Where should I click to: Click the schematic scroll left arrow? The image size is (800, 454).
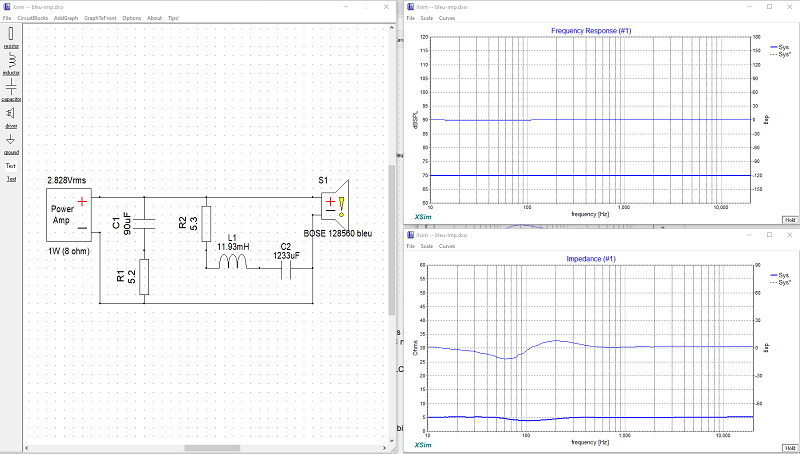[27, 448]
